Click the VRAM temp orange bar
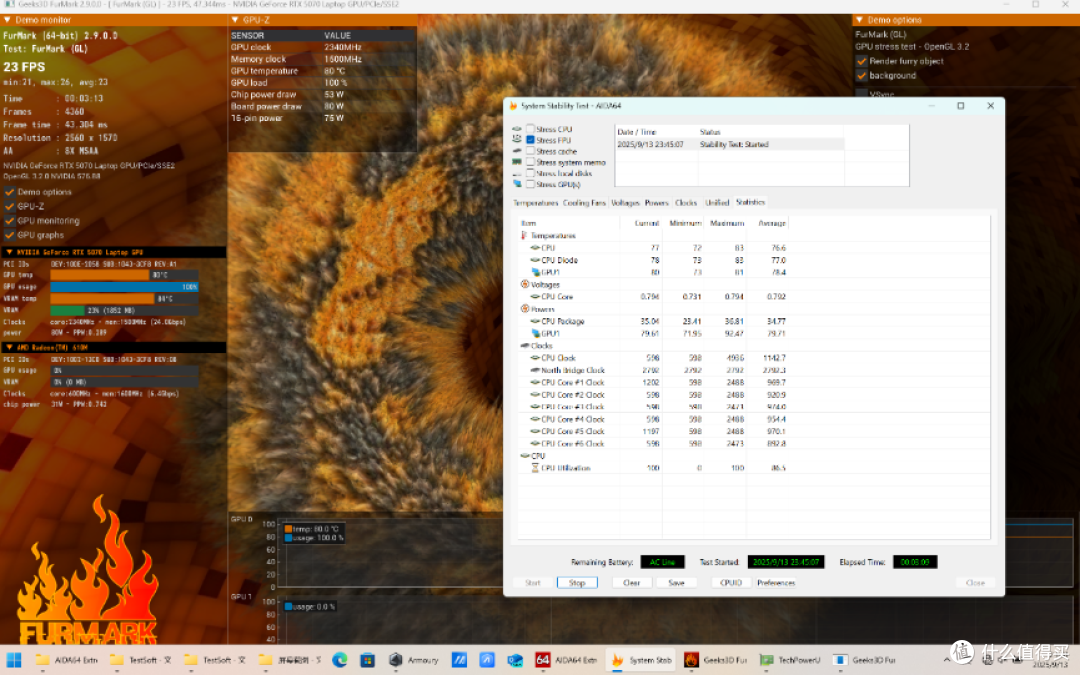 [102, 298]
